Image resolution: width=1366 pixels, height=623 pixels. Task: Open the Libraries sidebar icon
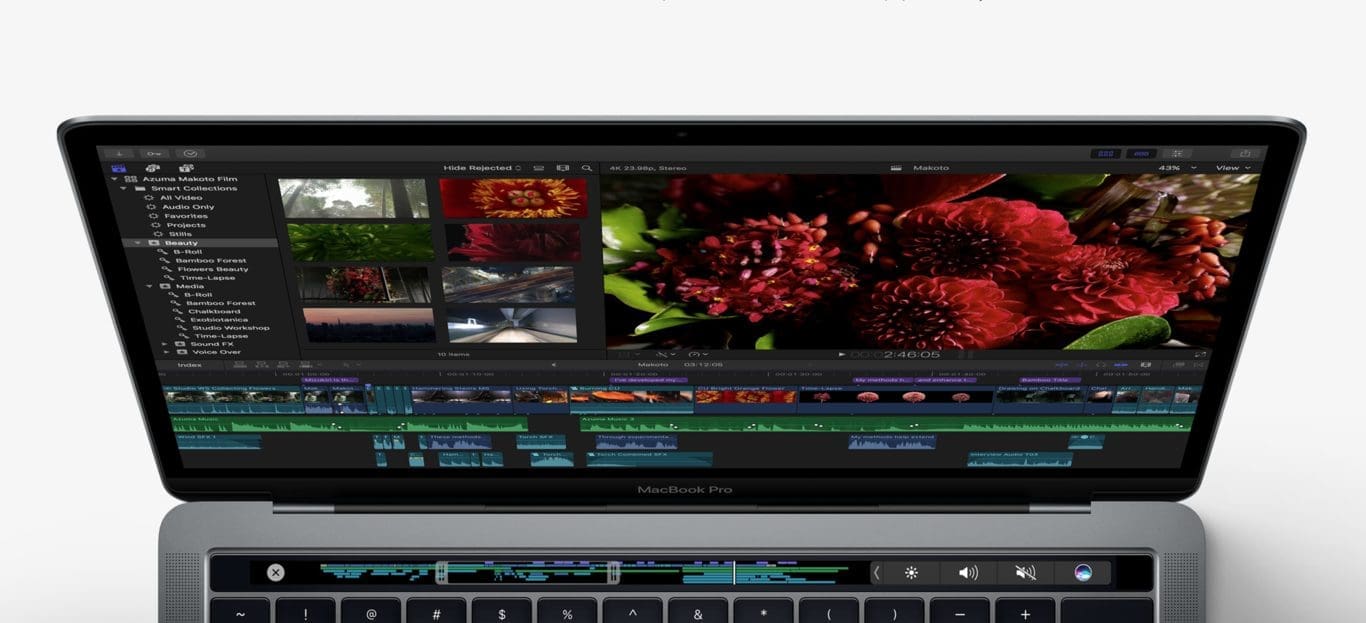[119, 169]
